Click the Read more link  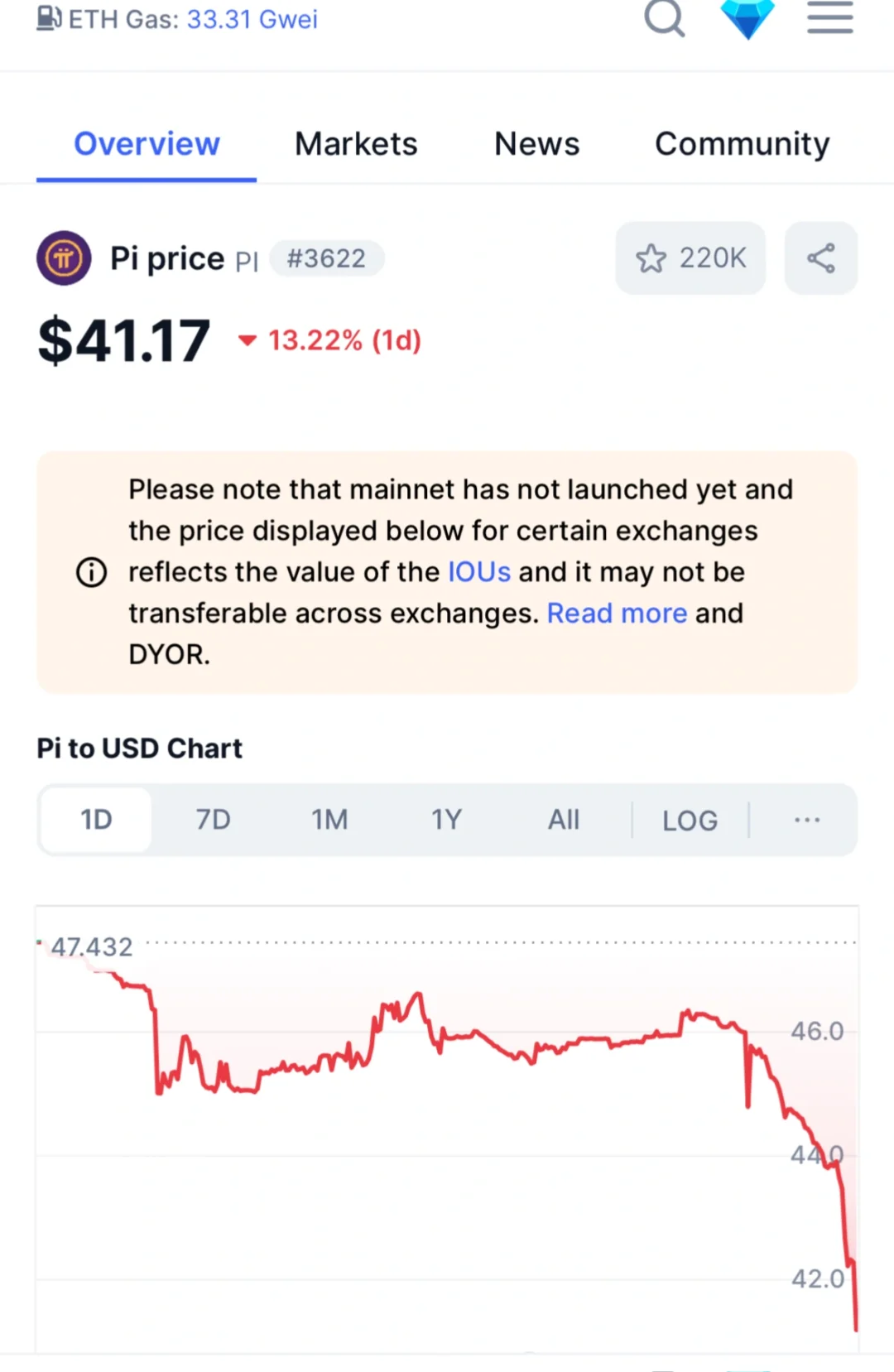tap(617, 614)
